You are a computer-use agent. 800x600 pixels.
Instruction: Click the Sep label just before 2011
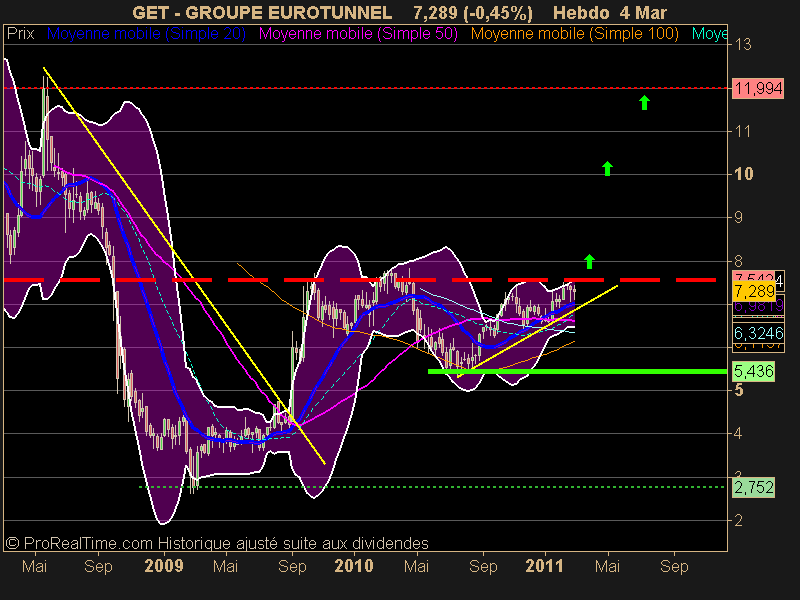click(x=483, y=566)
